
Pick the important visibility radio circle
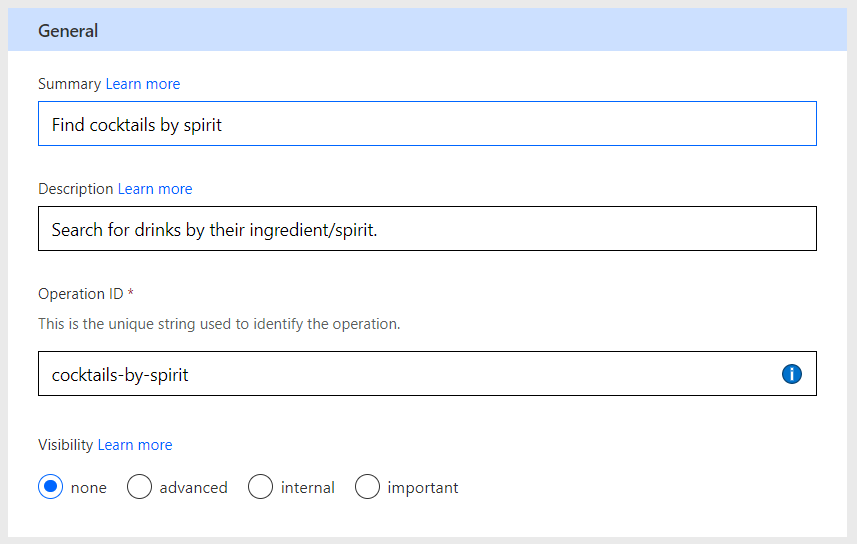point(367,487)
